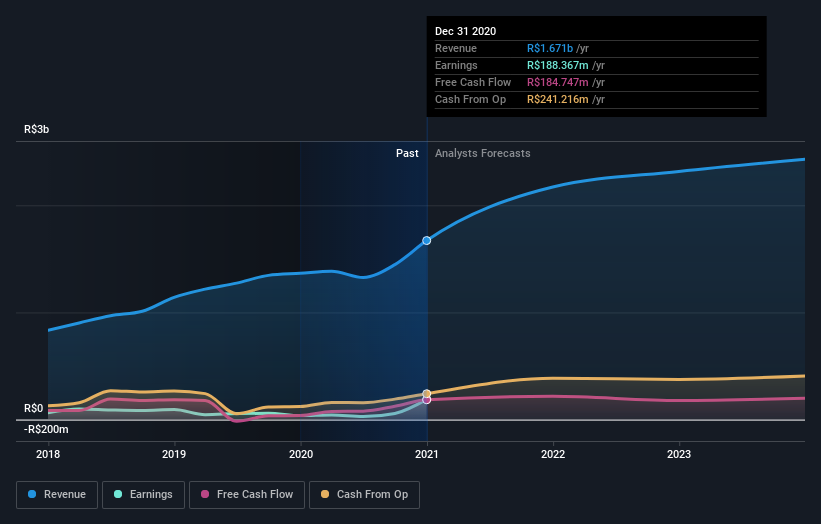Click the R$3b y-axis label

click(37, 129)
